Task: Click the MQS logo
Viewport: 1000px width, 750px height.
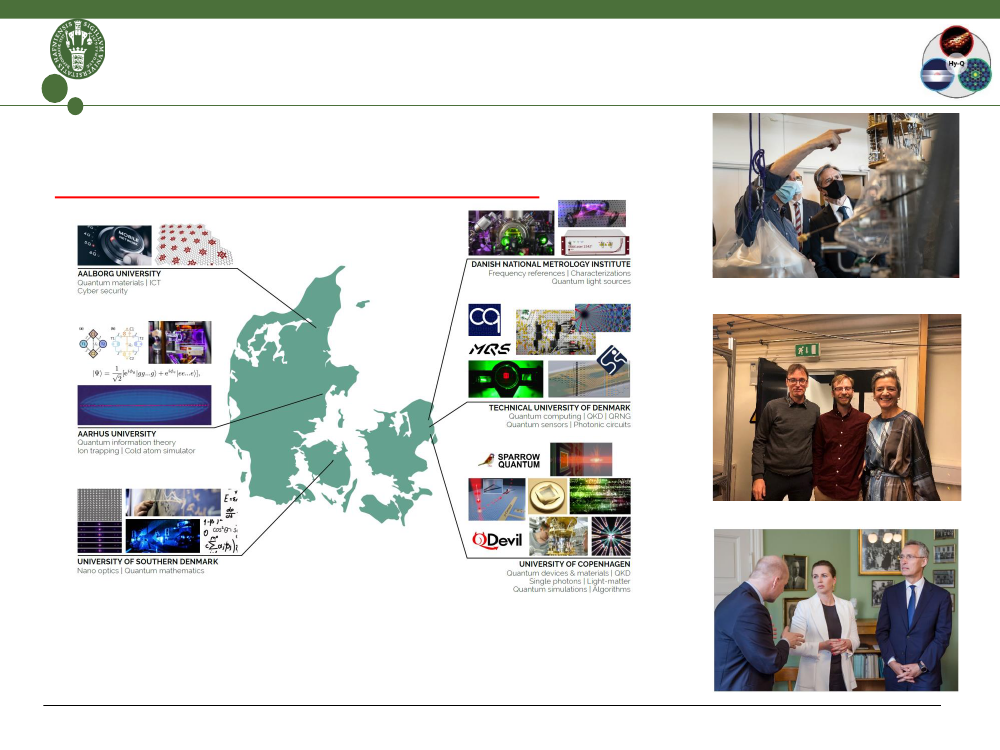Action: coord(490,349)
